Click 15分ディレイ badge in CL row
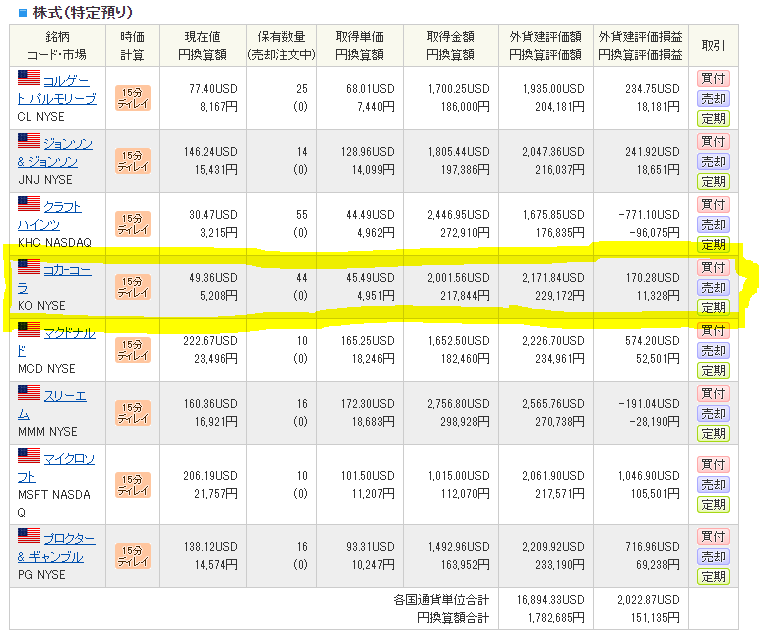Screen dimensions: 759x637 coord(133,98)
